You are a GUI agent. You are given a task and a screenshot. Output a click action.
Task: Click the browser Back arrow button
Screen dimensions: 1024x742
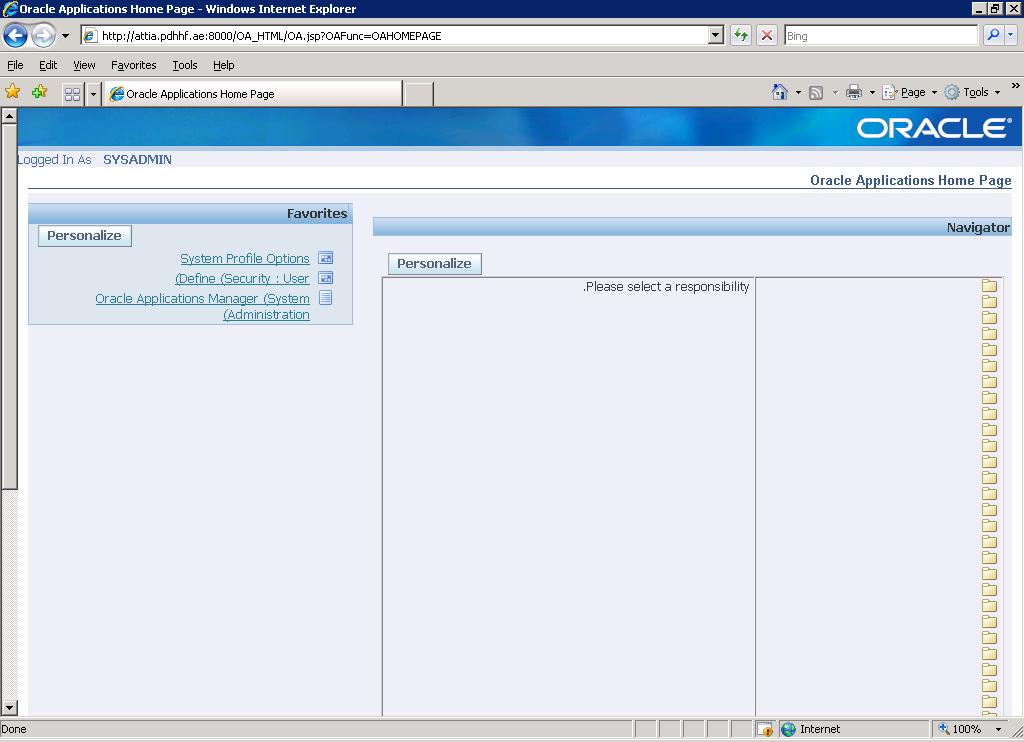point(15,36)
